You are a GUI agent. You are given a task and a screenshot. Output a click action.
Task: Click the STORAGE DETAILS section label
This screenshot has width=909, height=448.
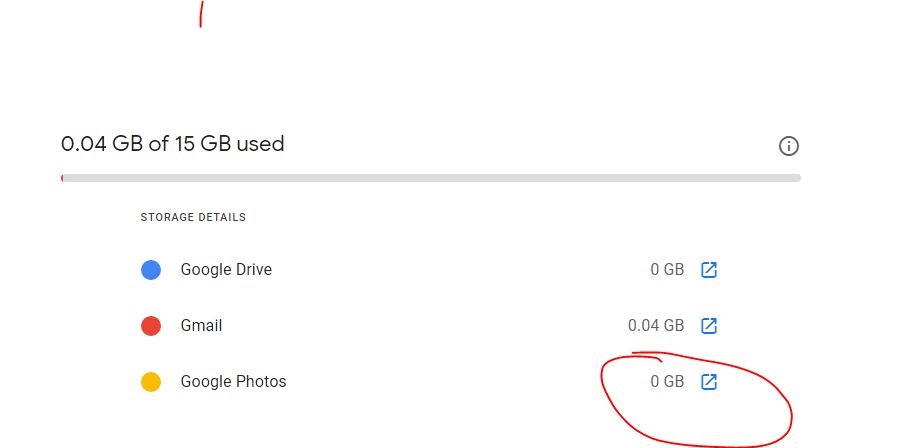pos(193,217)
